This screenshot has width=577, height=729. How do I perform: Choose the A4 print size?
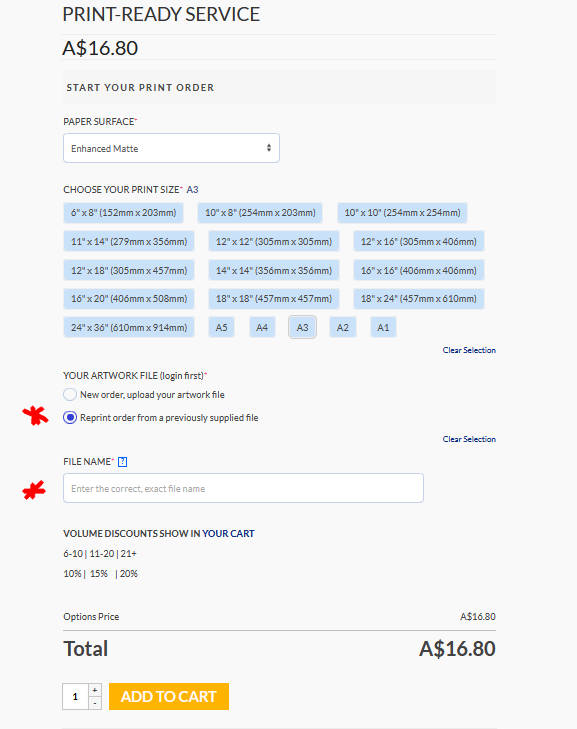point(262,327)
